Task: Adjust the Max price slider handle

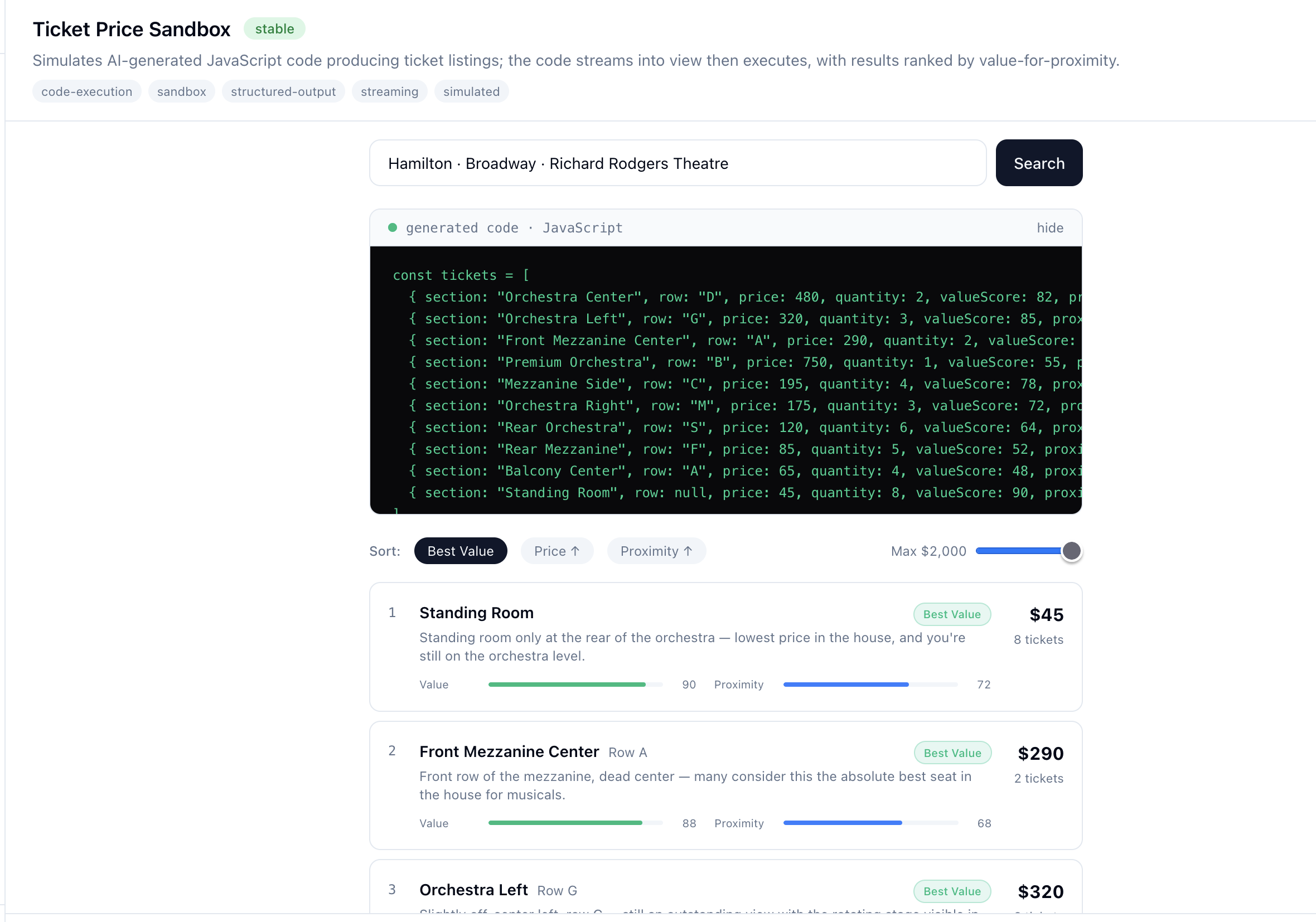Action: [1070, 551]
